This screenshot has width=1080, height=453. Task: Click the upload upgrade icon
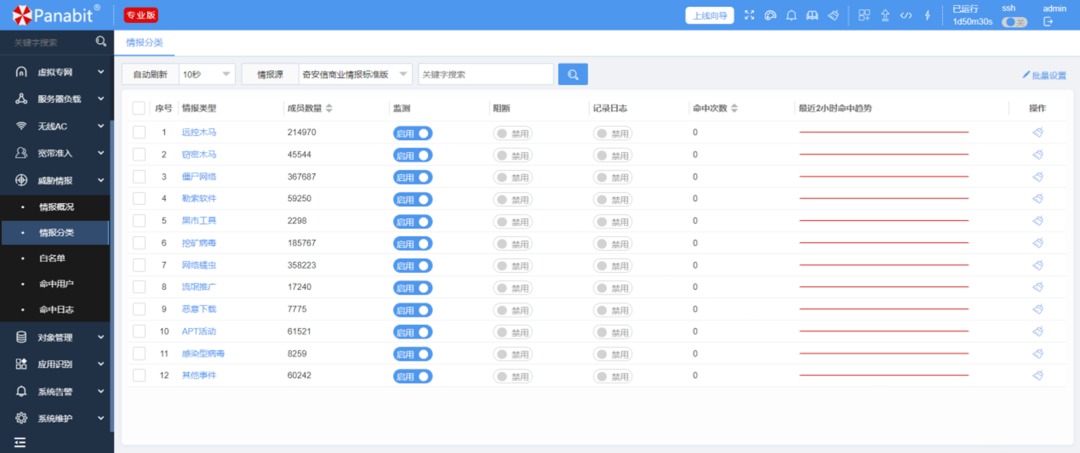(886, 16)
